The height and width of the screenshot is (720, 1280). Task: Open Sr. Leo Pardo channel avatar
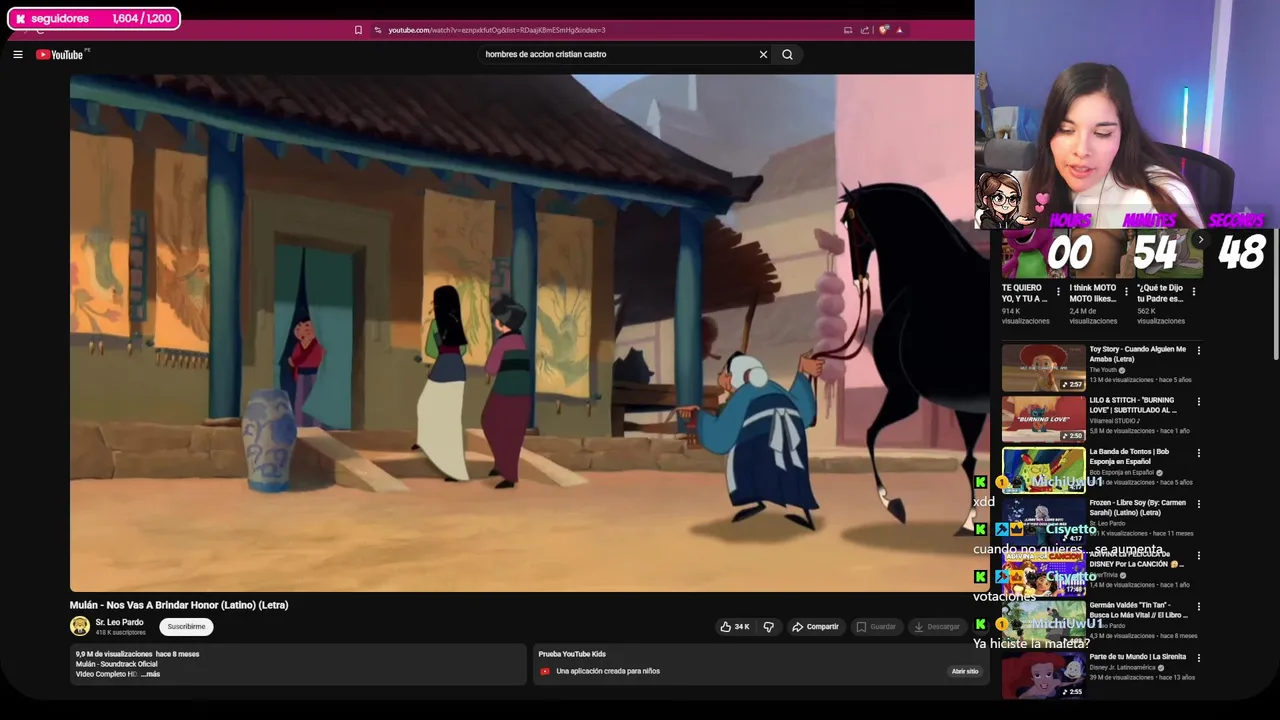(x=80, y=626)
